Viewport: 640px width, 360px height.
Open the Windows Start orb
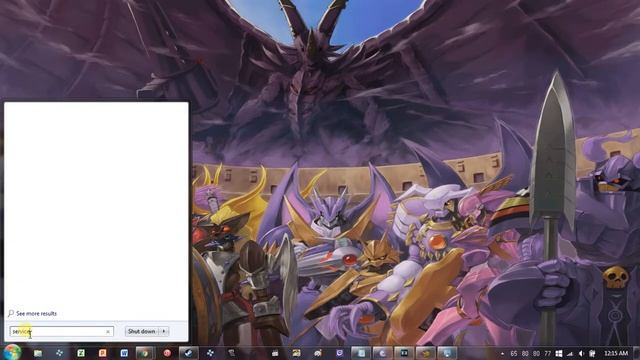tap(12, 352)
